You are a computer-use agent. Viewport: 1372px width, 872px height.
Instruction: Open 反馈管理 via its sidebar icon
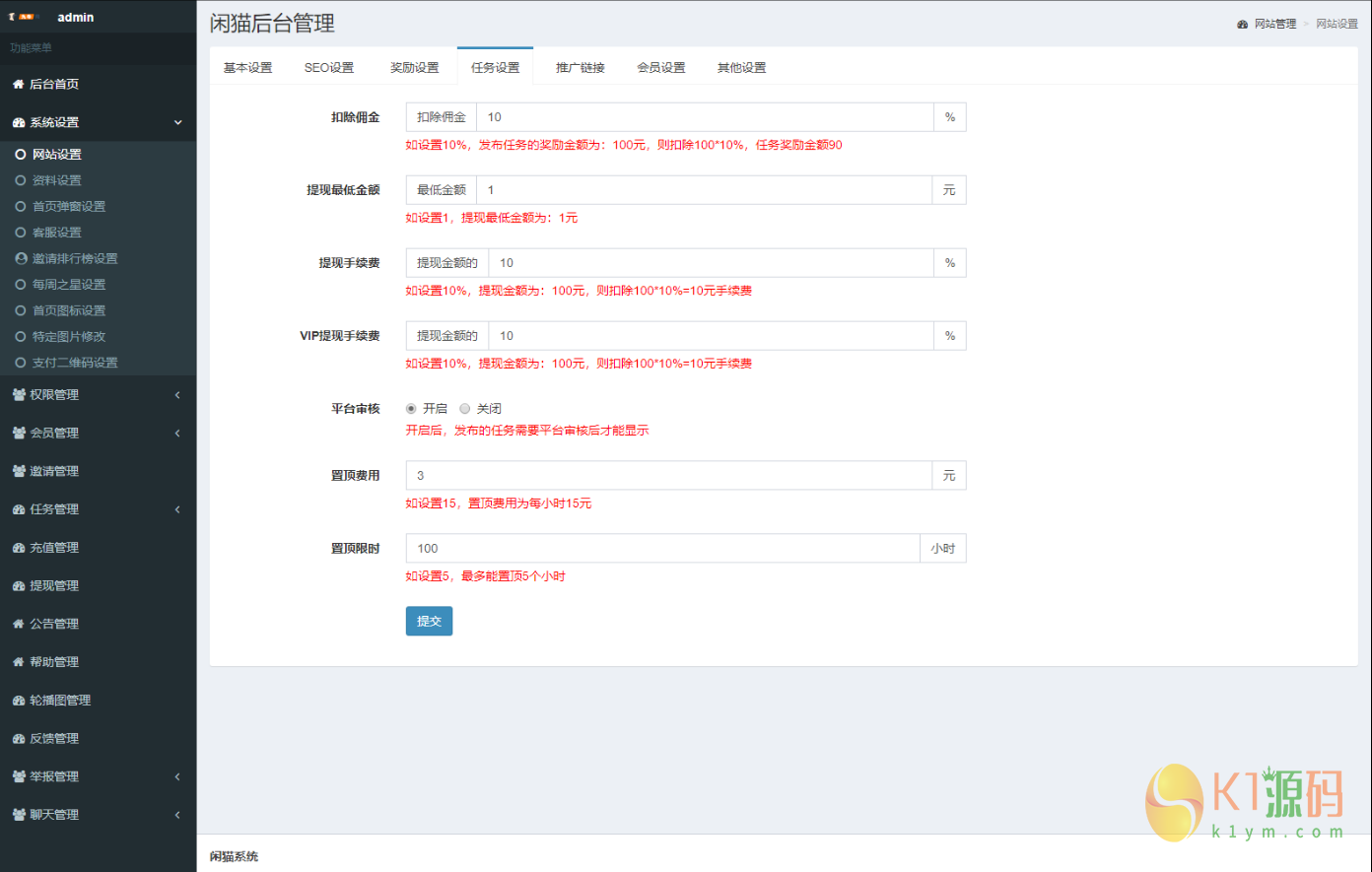tap(19, 739)
